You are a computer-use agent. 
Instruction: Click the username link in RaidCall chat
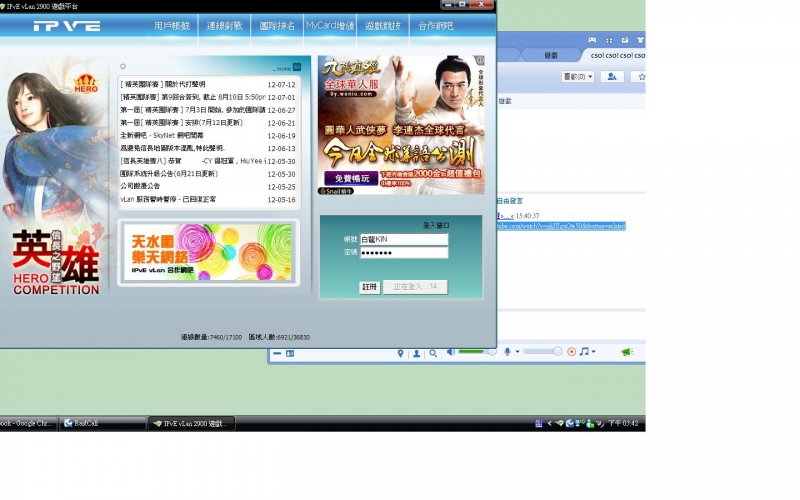[506, 216]
